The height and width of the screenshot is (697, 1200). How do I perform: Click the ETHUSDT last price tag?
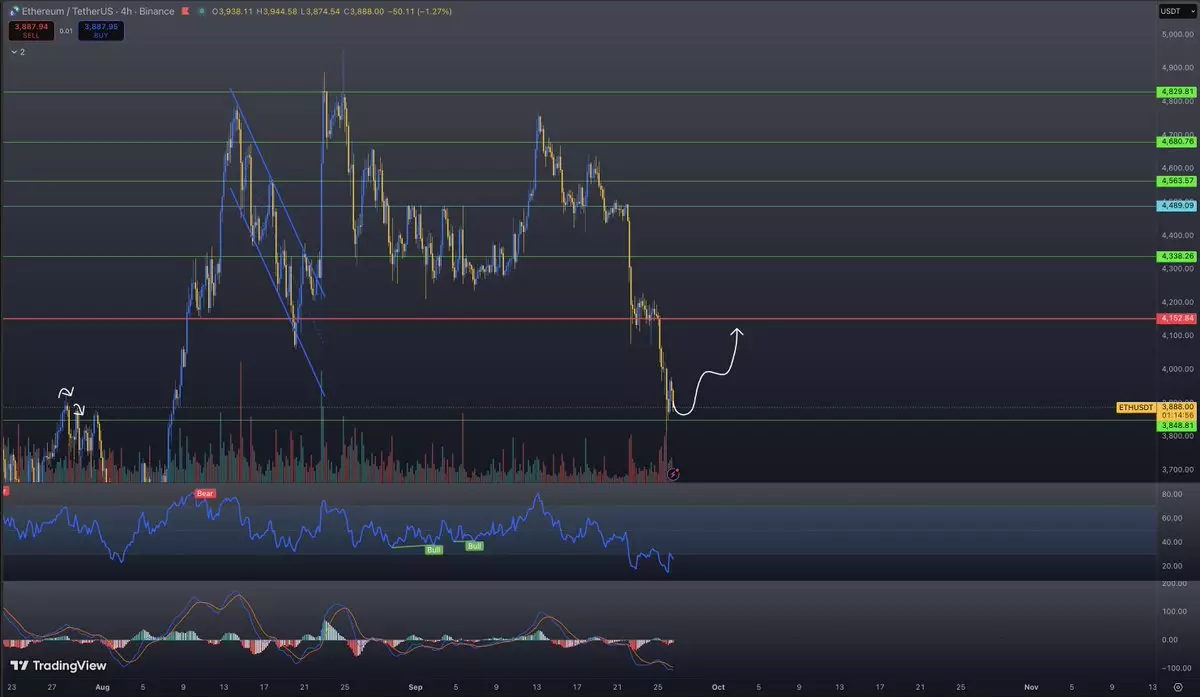(1137, 408)
